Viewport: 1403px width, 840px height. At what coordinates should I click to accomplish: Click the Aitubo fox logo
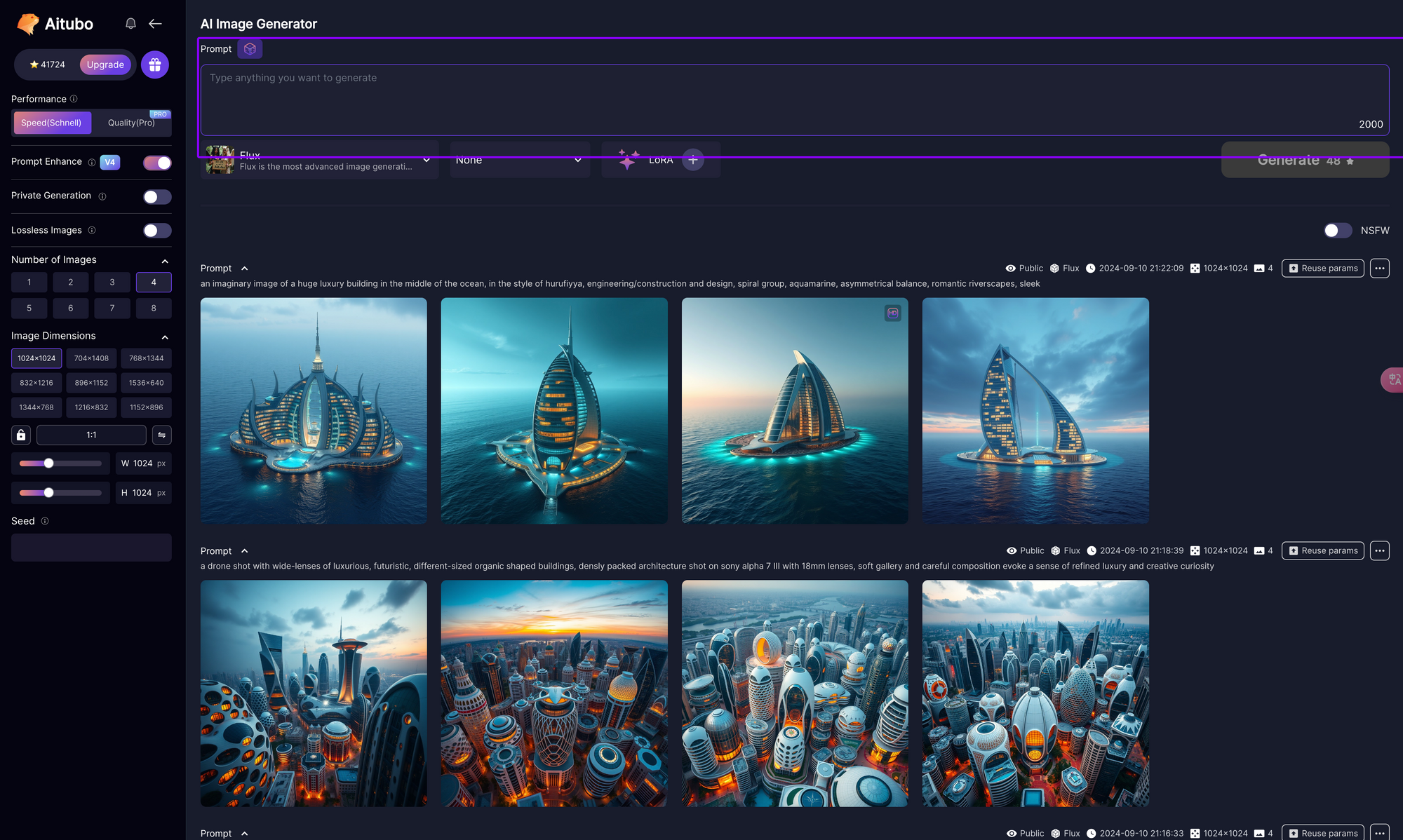[x=28, y=24]
